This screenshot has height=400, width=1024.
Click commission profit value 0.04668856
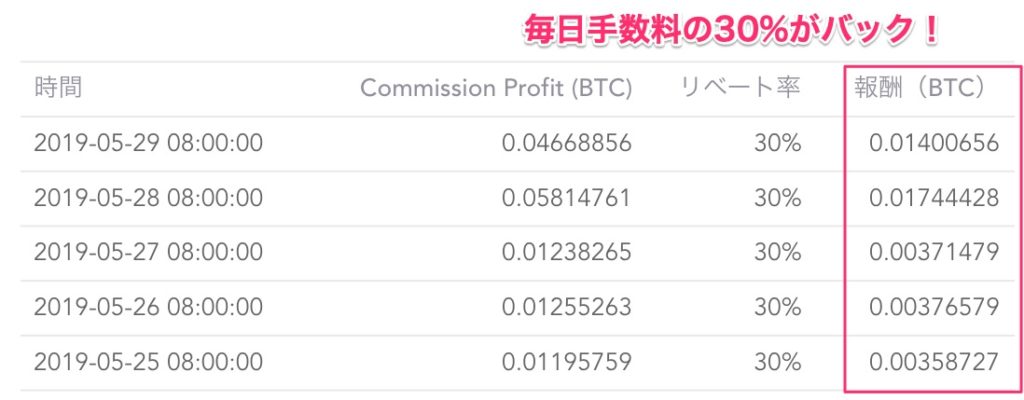point(566,143)
